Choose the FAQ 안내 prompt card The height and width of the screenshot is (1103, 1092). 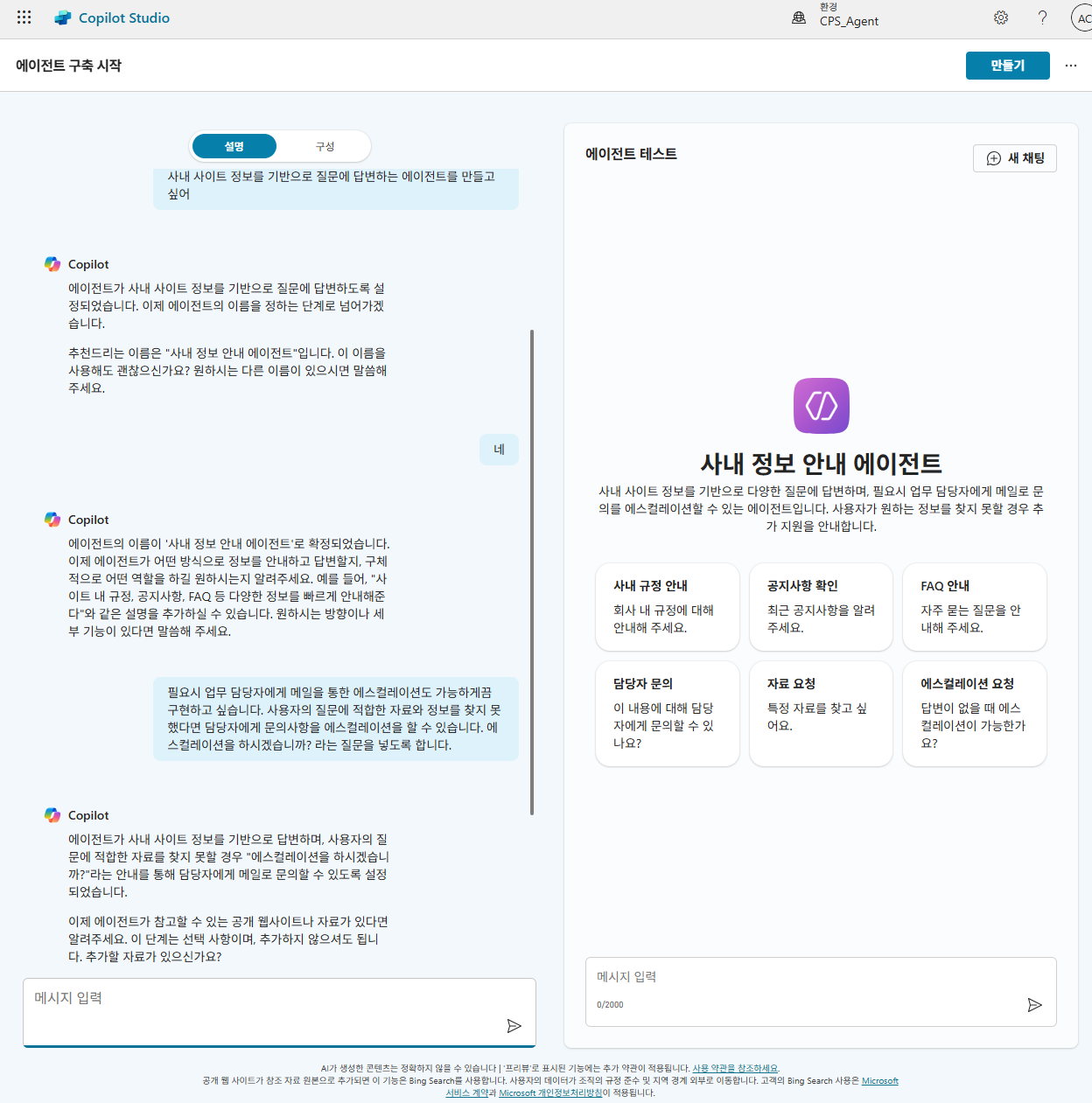coord(975,607)
